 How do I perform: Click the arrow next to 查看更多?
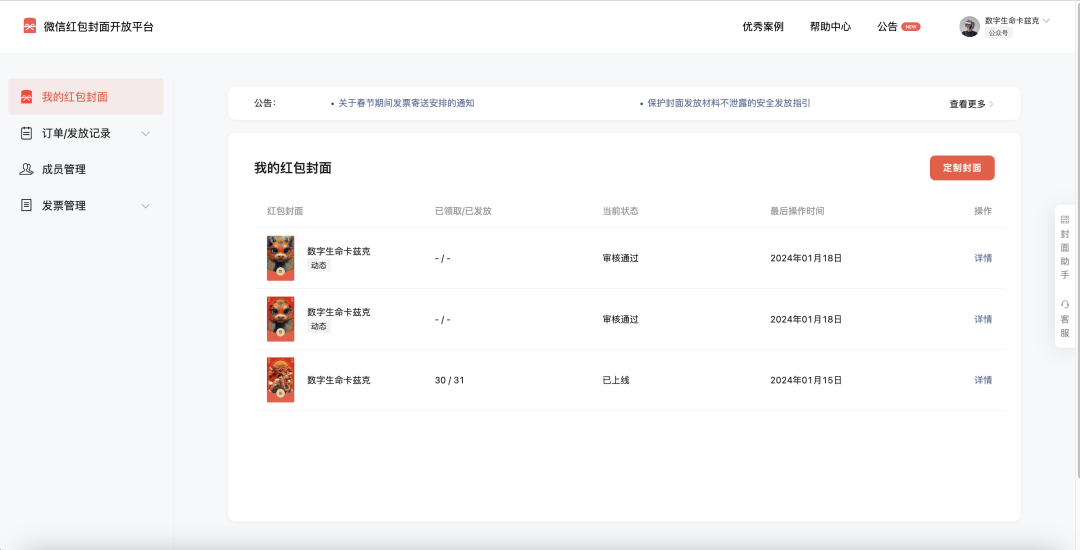pyautogui.click(x=991, y=104)
